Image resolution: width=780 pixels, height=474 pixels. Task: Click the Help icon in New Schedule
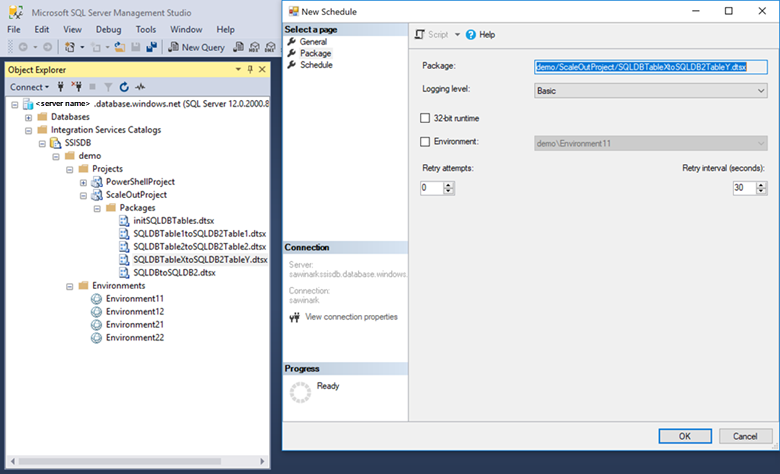(471, 34)
